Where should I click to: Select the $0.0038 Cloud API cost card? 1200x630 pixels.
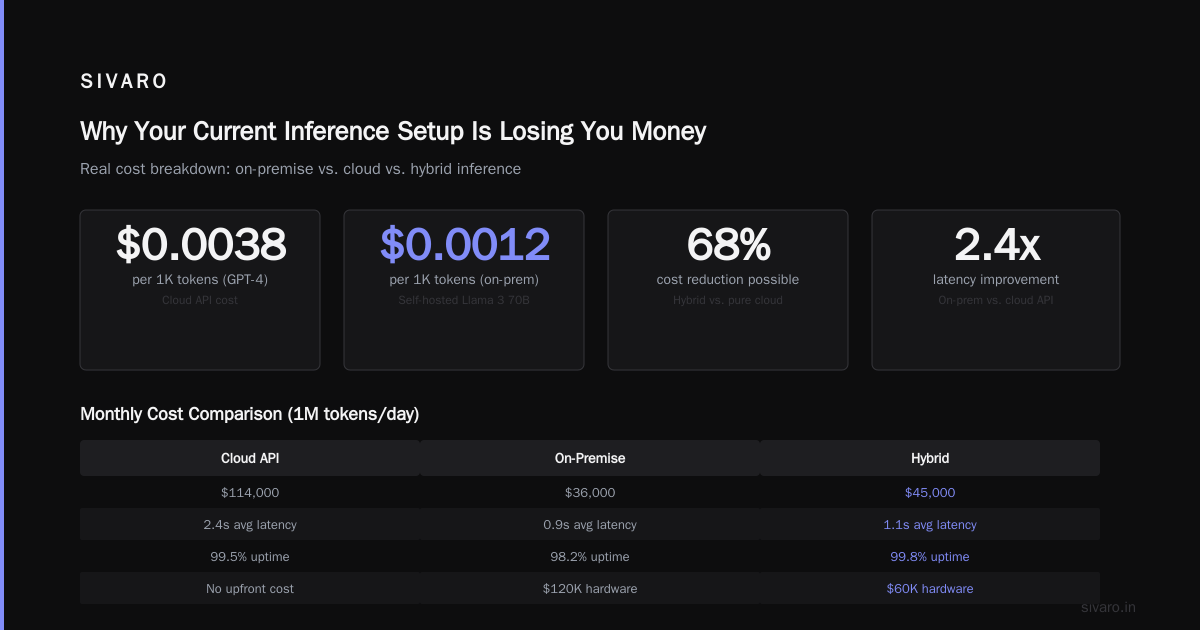pyautogui.click(x=200, y=290)
